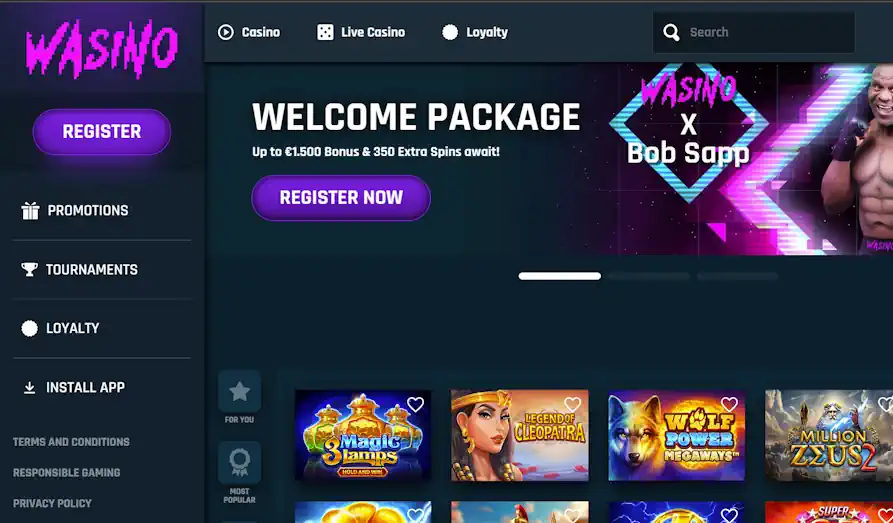Click the purple Register button
Viewport: 893px width, 523px height.
coord(102,132)
